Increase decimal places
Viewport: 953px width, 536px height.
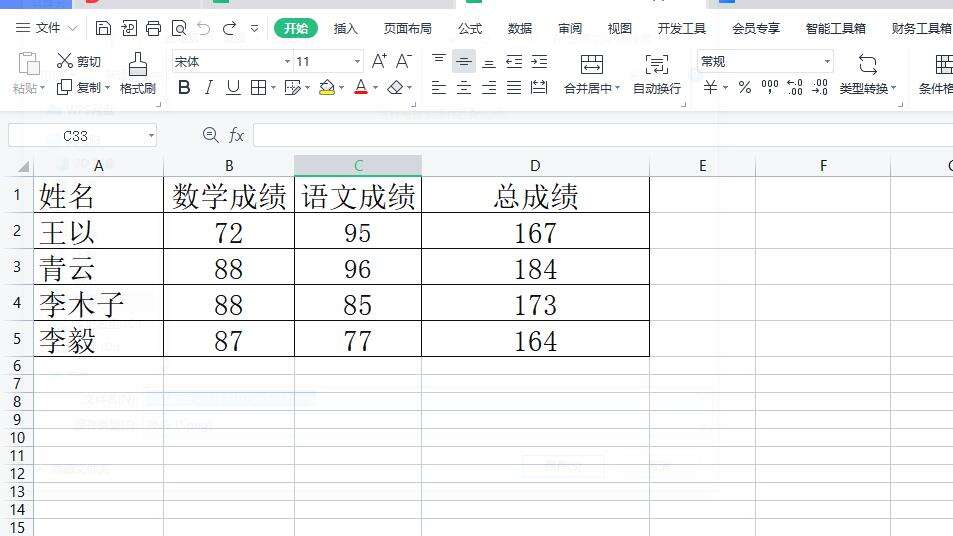794,88
